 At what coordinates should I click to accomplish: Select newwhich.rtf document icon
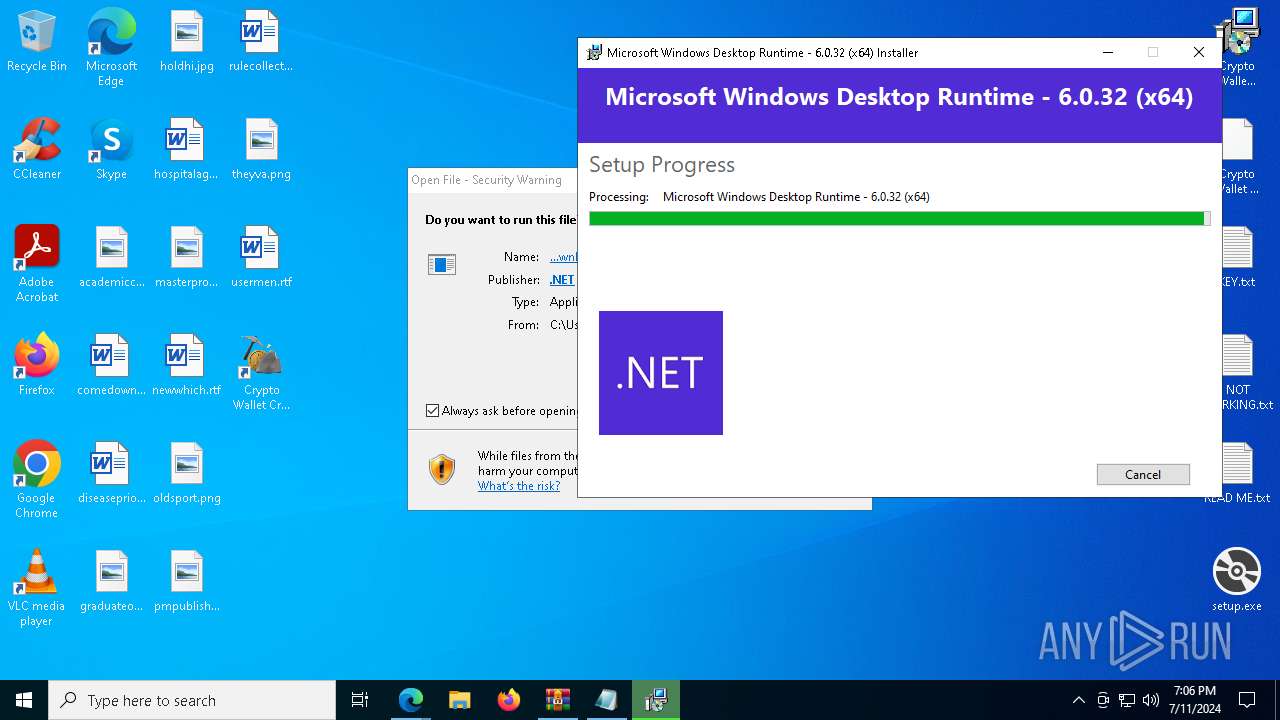pyautogui.click(x=186, y=366)
